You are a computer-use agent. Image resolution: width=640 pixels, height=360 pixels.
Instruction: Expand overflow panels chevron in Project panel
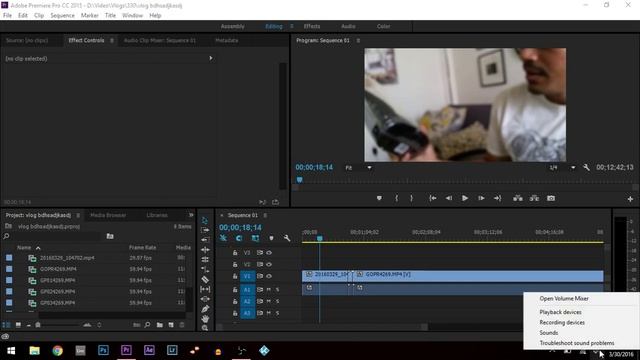click(191, 215)
